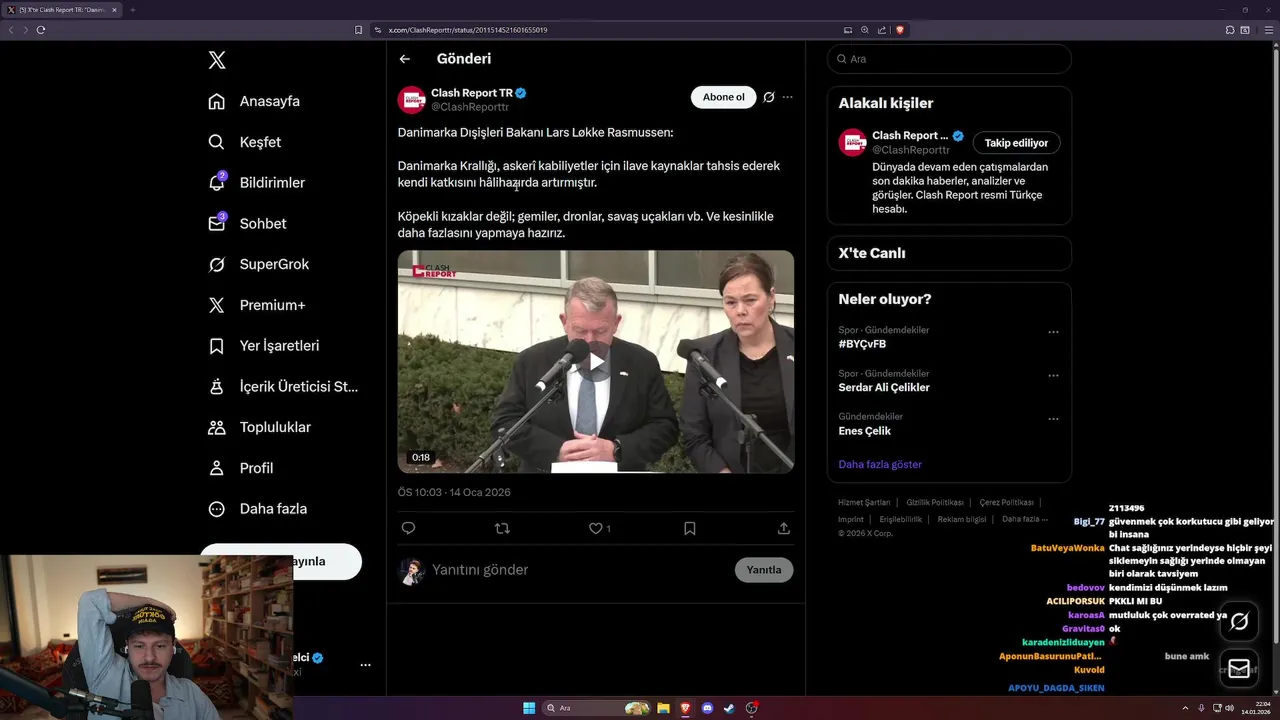Click the Yanıtla reply button
The width and height of the screenshot is (1280, 720).
pos(764,570)
